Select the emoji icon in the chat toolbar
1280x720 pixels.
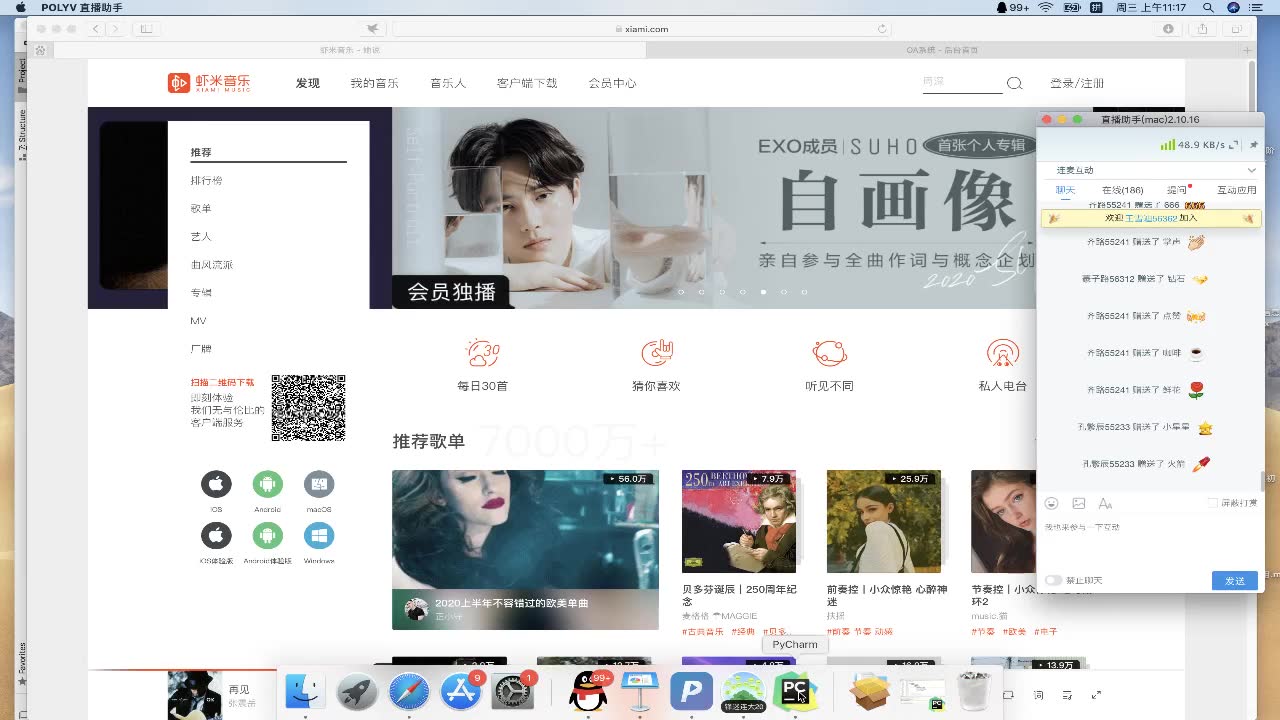tap(1051, 503)
